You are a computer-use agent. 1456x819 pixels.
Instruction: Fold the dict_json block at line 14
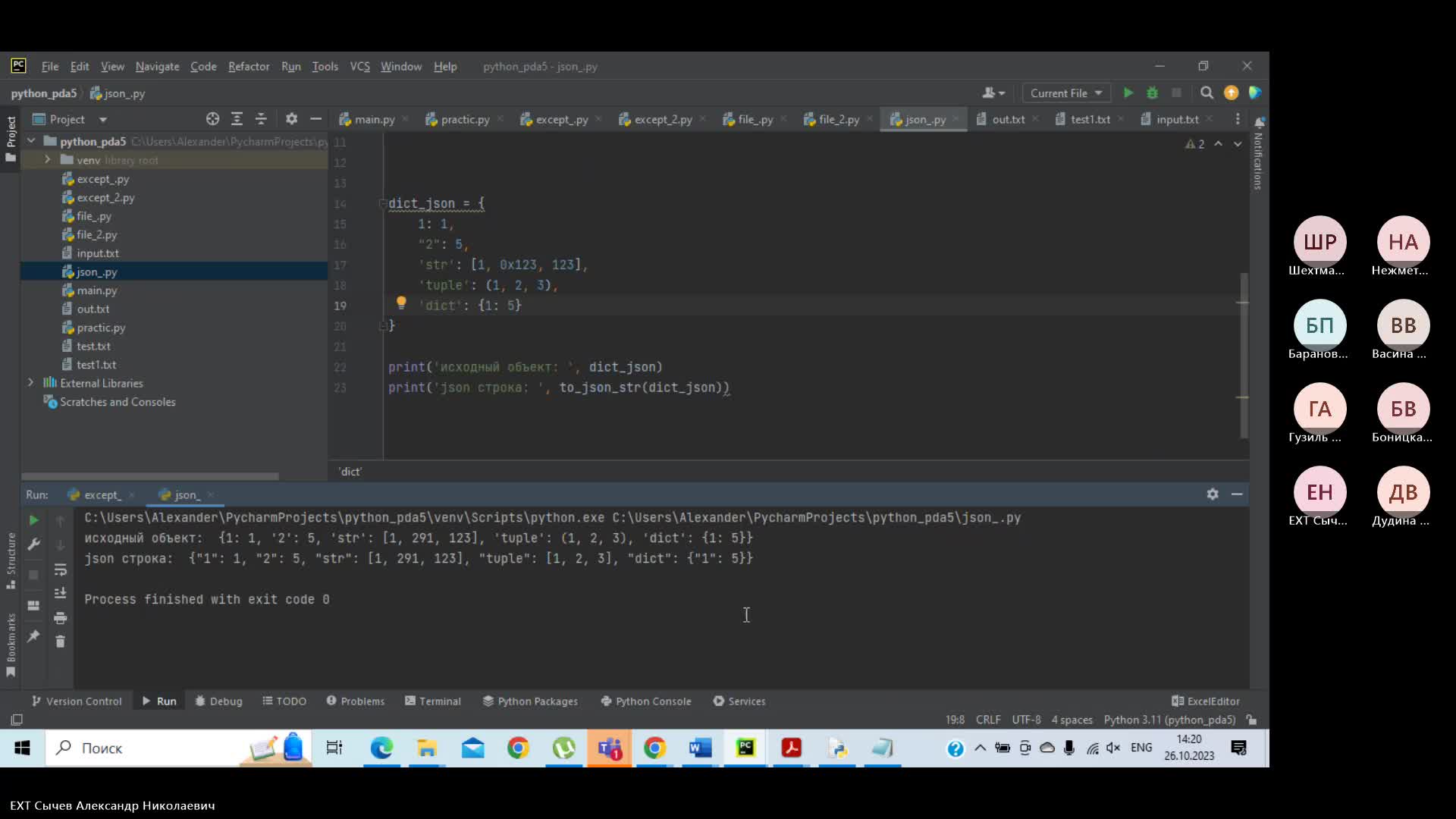tap(383, 203)
